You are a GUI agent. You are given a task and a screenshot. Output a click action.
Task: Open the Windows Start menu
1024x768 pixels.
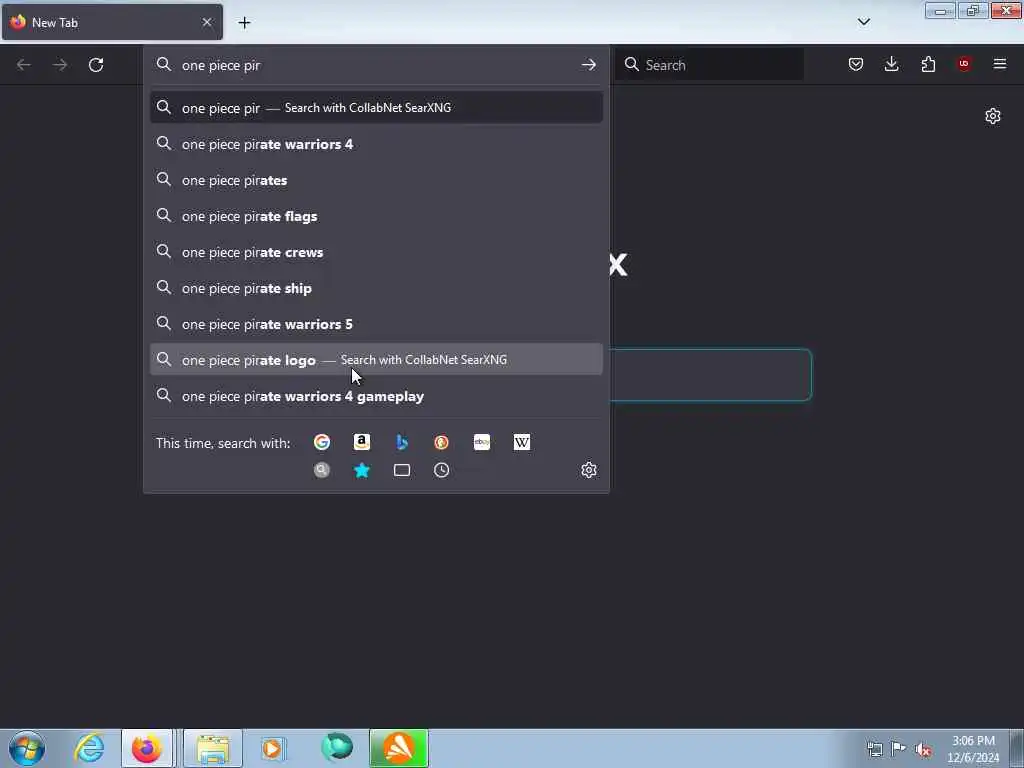(x=27, y=748)
